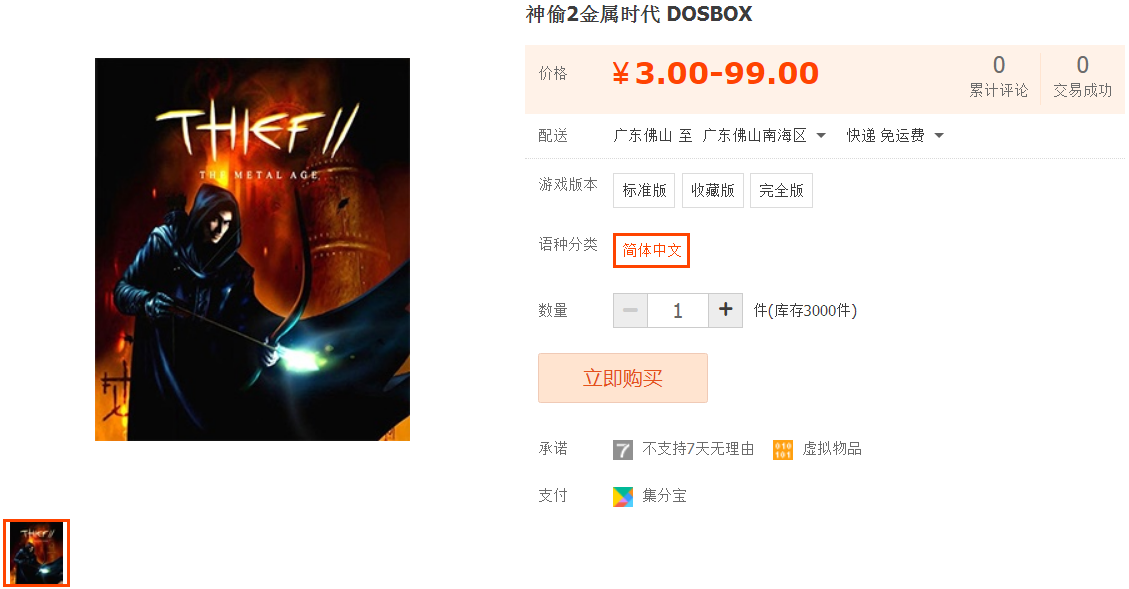This screenshot has width=1129, height=589.
Task: Select the Thief II small thumbnail image
Action: 37,553
